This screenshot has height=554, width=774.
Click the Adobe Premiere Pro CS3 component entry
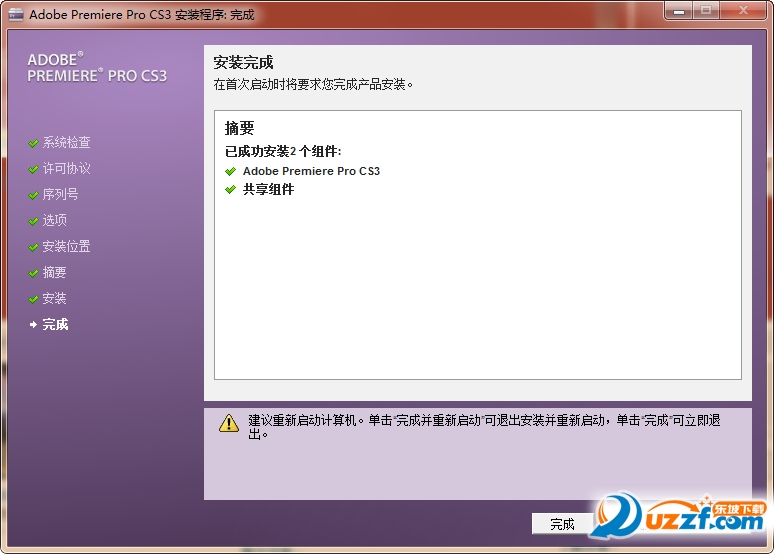tap(311, 171)
